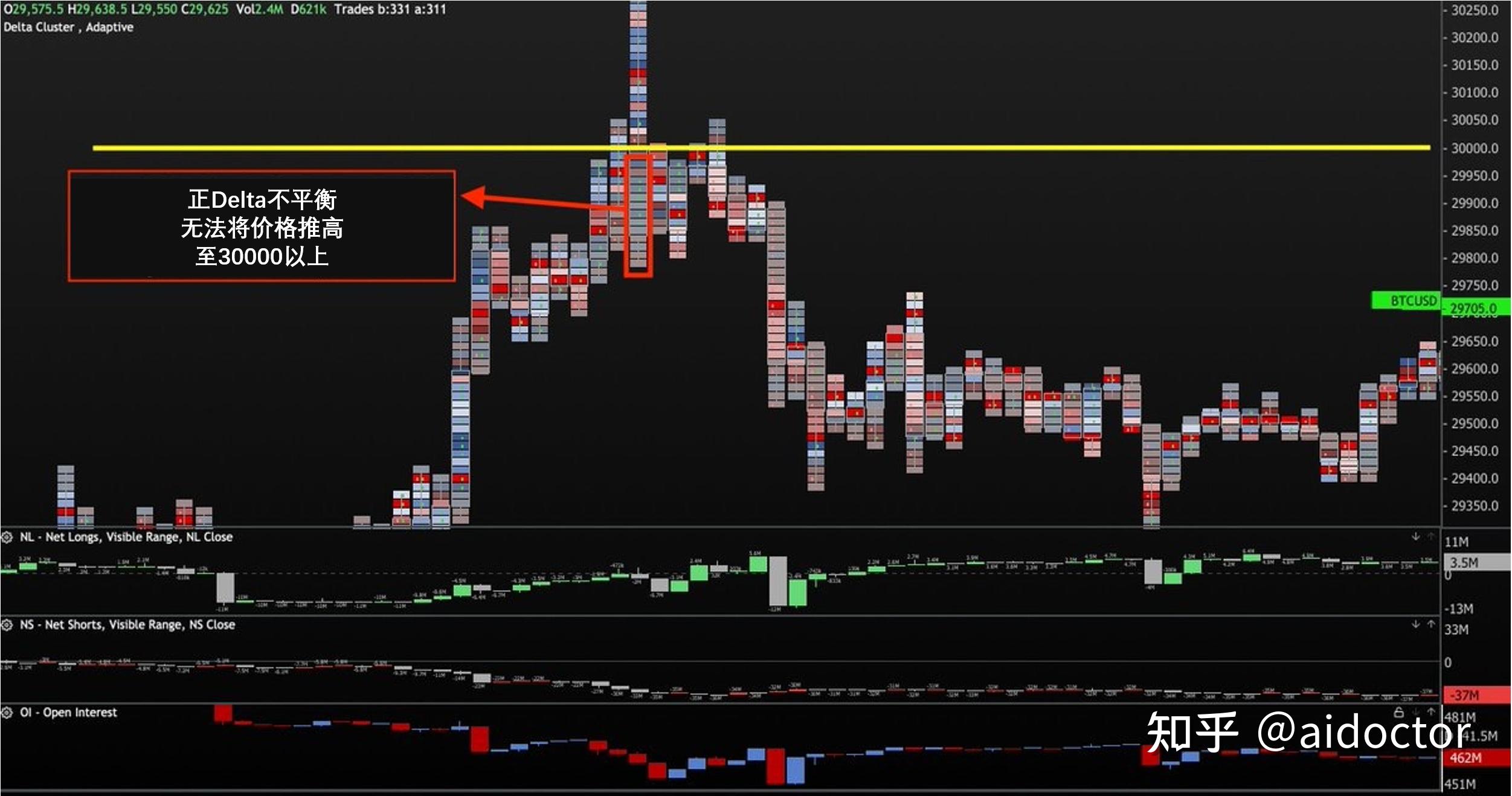Click the red -37M Net Shorts value tag
Screen dimensions: 1512x796
[x=1476, y=695]
